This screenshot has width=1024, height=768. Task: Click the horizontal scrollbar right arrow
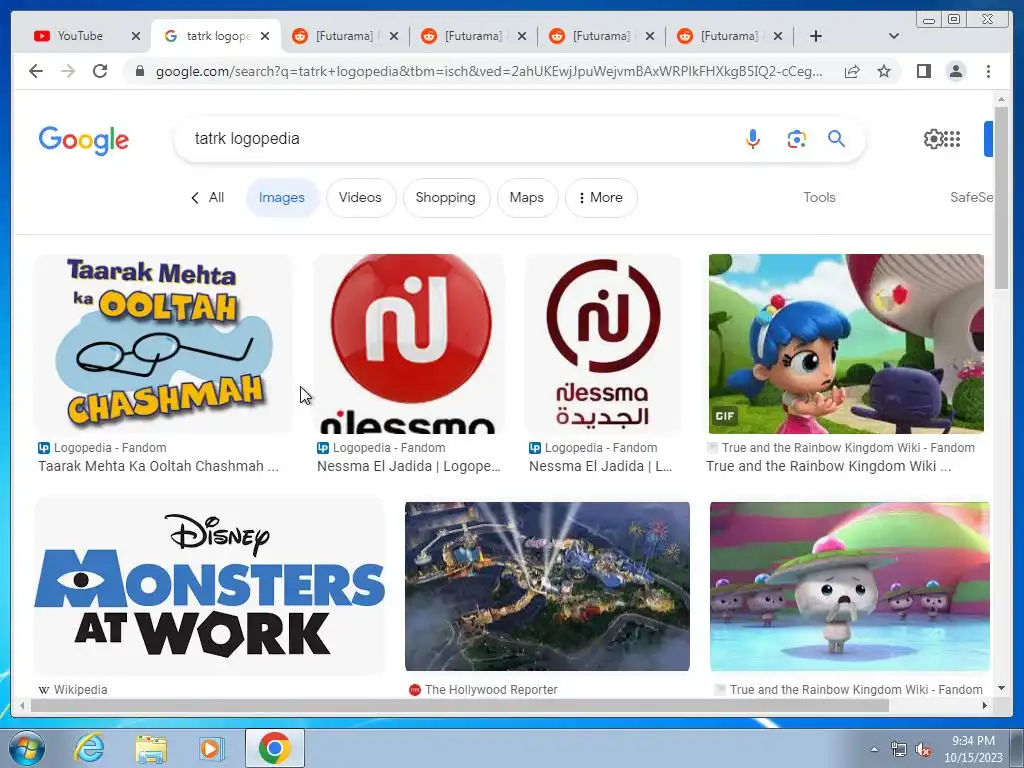click(985, 705)
